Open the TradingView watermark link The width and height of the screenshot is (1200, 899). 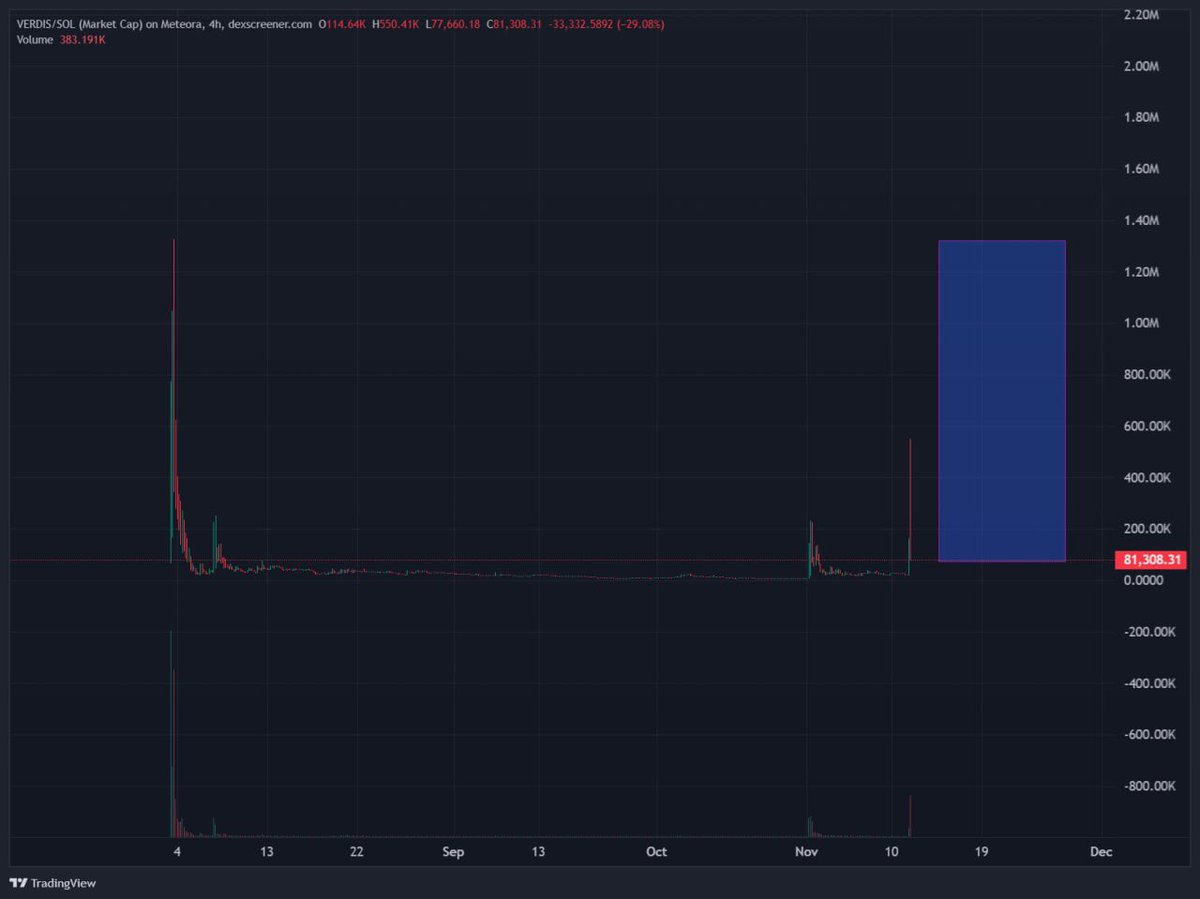click(x=52, y=883)
